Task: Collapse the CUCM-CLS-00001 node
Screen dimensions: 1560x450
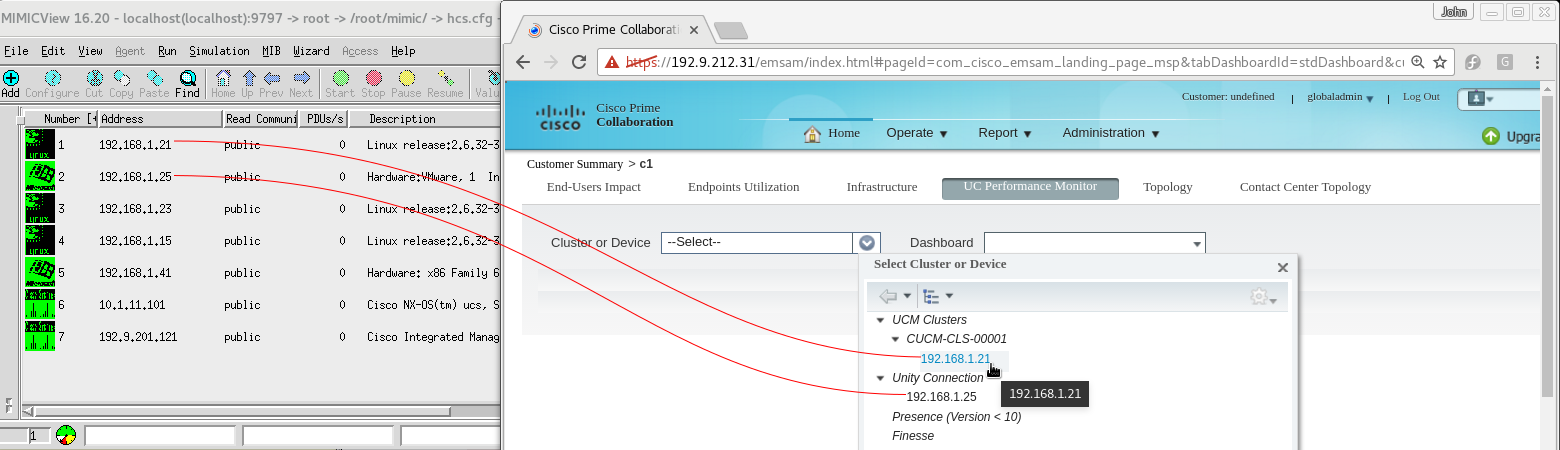Action: pyautogui.click(x=896, y=339)
